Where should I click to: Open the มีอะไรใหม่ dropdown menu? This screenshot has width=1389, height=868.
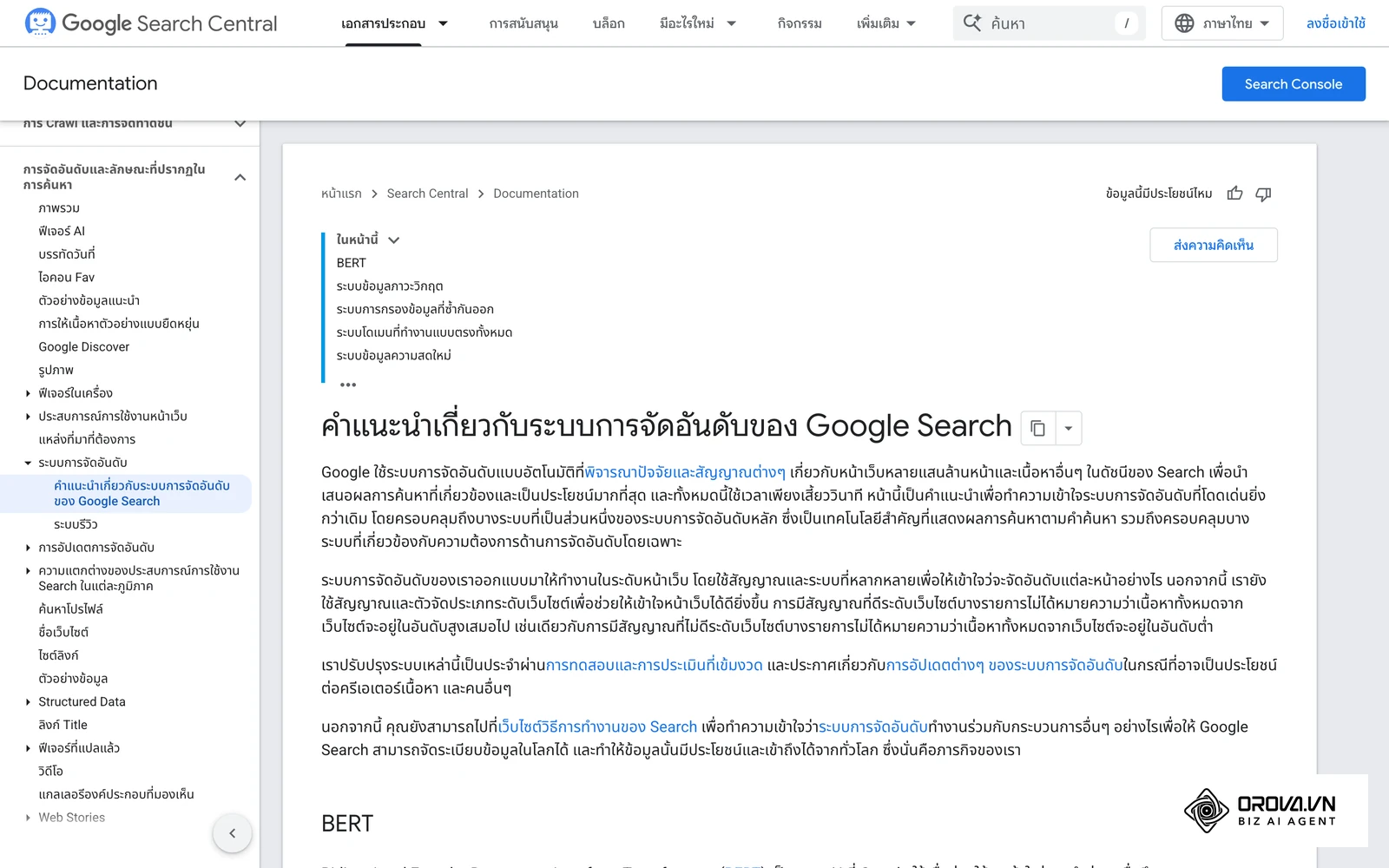tap(697, 23)
